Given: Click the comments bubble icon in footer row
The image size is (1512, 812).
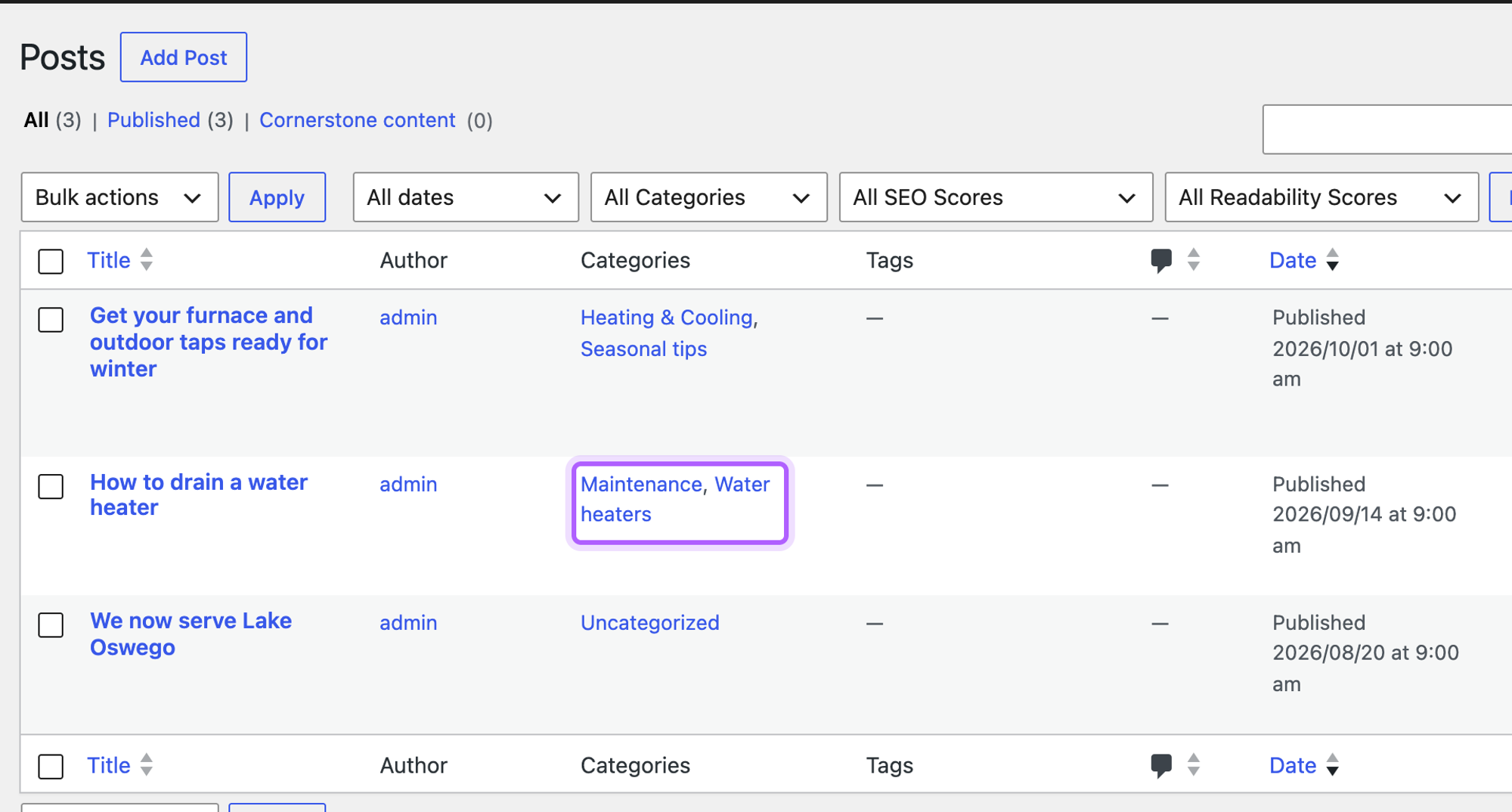Looking at the screenshot, I should [1161, 766].
